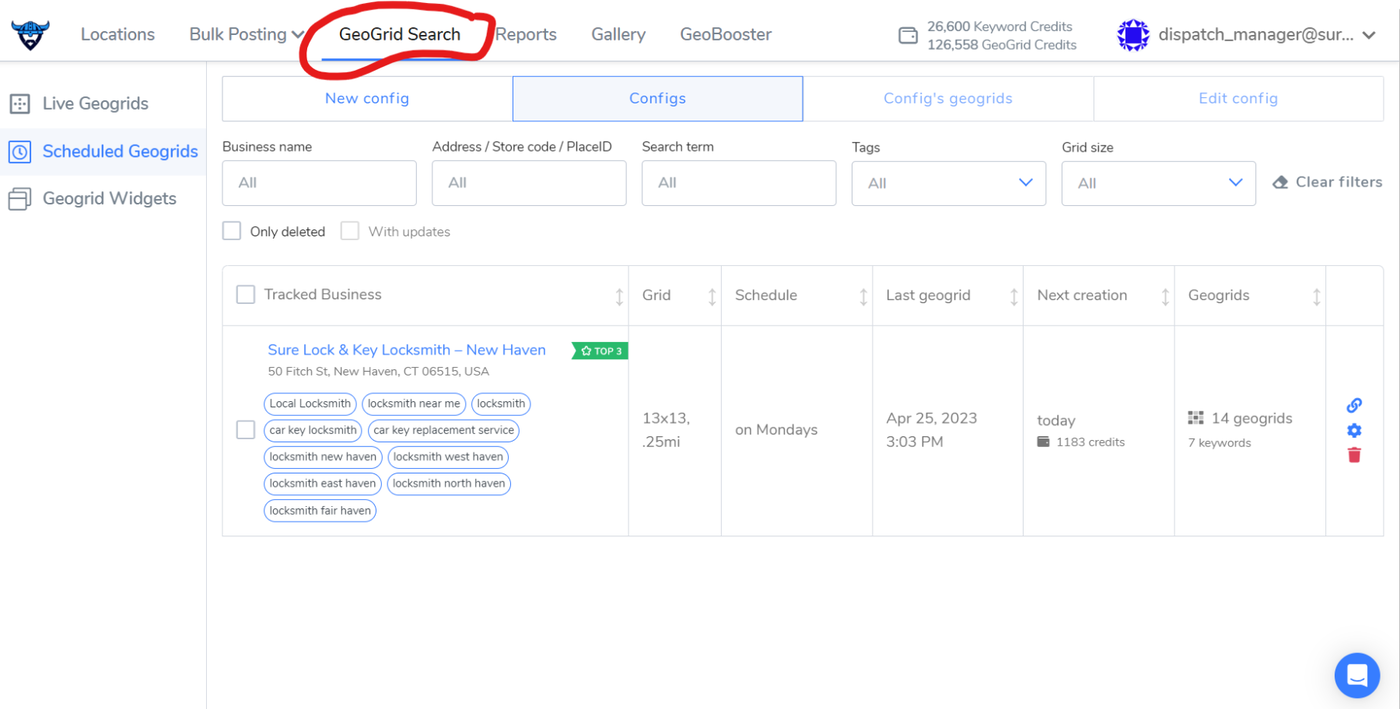
Task: Sort by Tracked Business column arrows
Action: coord(619,296)
